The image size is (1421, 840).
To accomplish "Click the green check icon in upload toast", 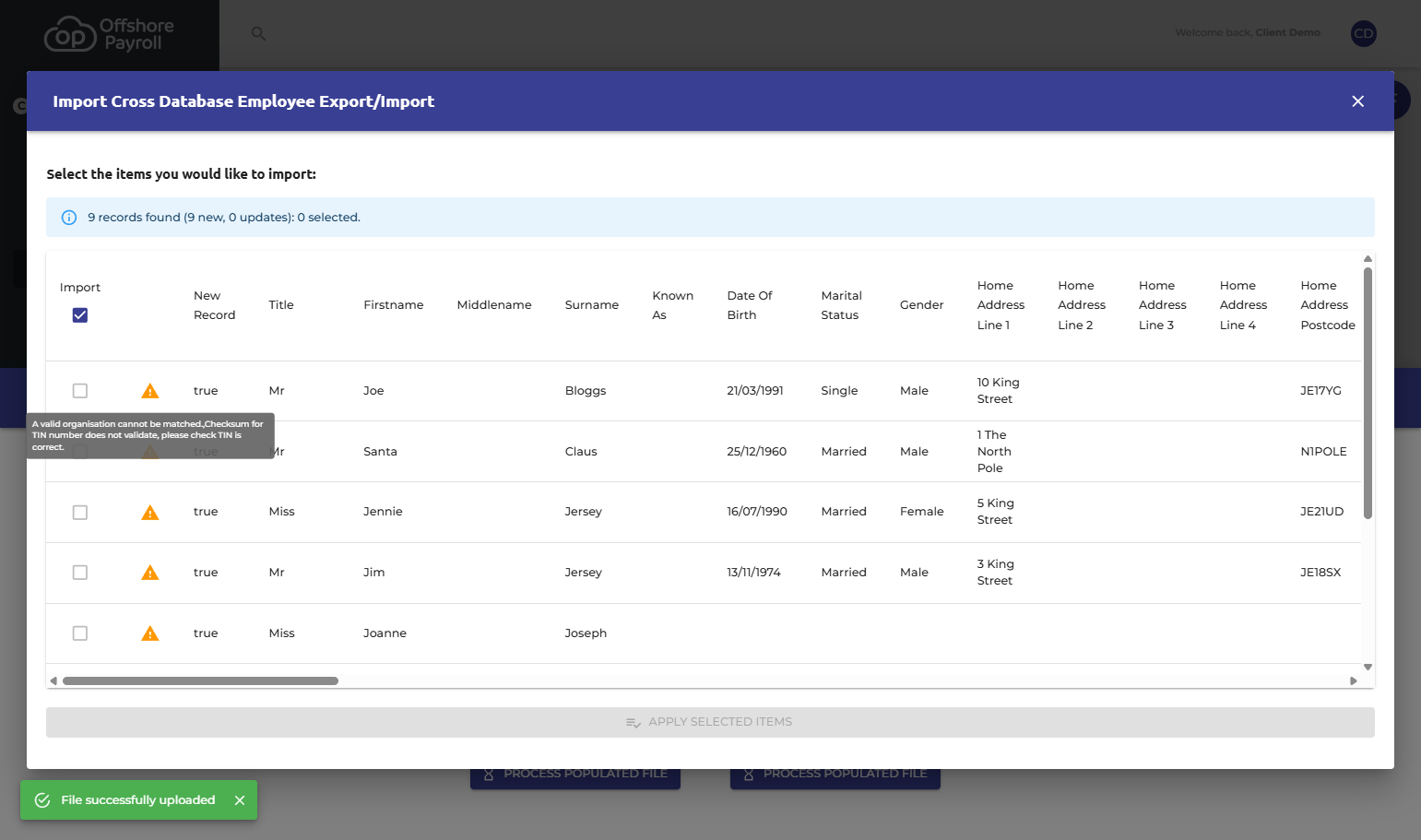I will tap(42, 800).
